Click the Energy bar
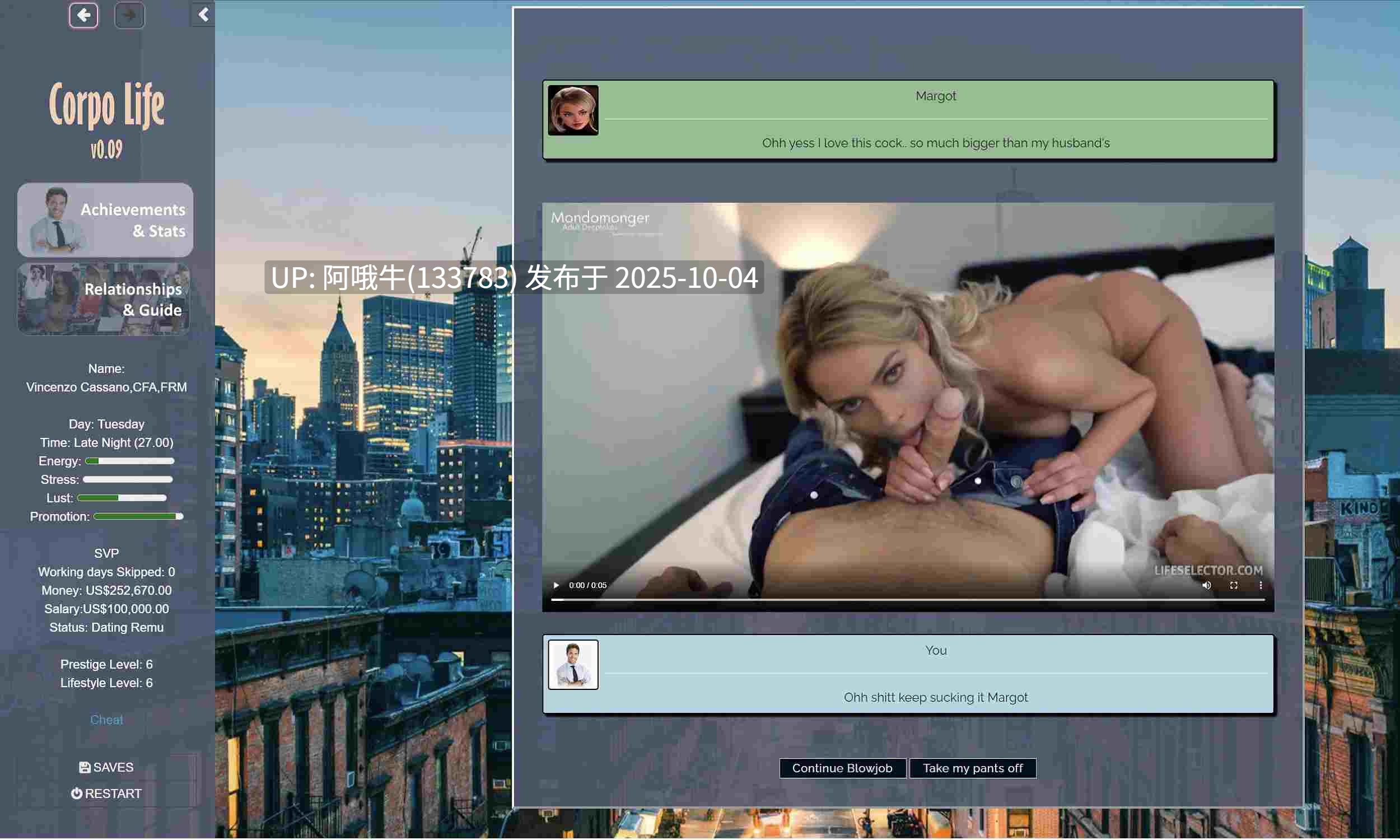The image size is (1400, 840). tap(129, 461)
